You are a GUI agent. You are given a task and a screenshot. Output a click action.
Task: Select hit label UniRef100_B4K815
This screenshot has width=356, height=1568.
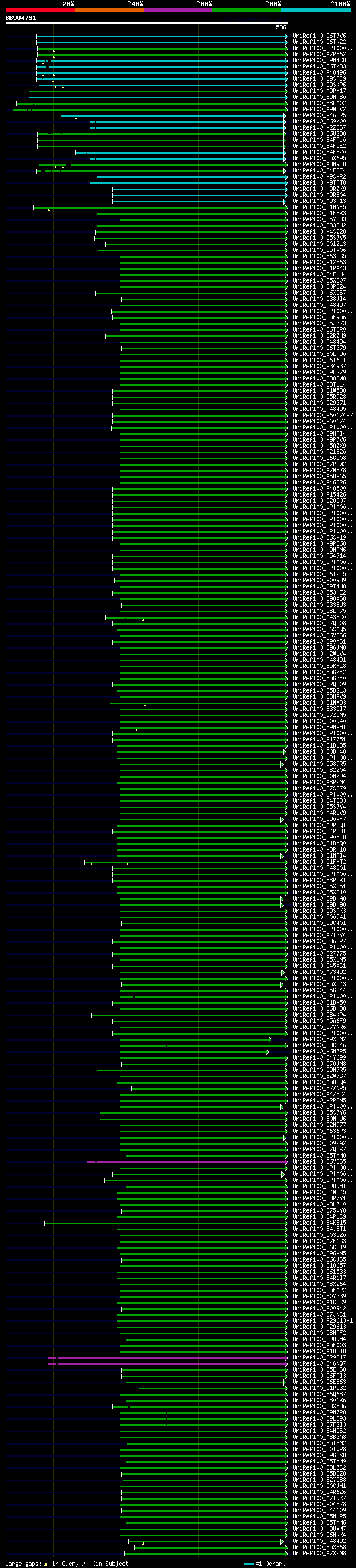319,1223
